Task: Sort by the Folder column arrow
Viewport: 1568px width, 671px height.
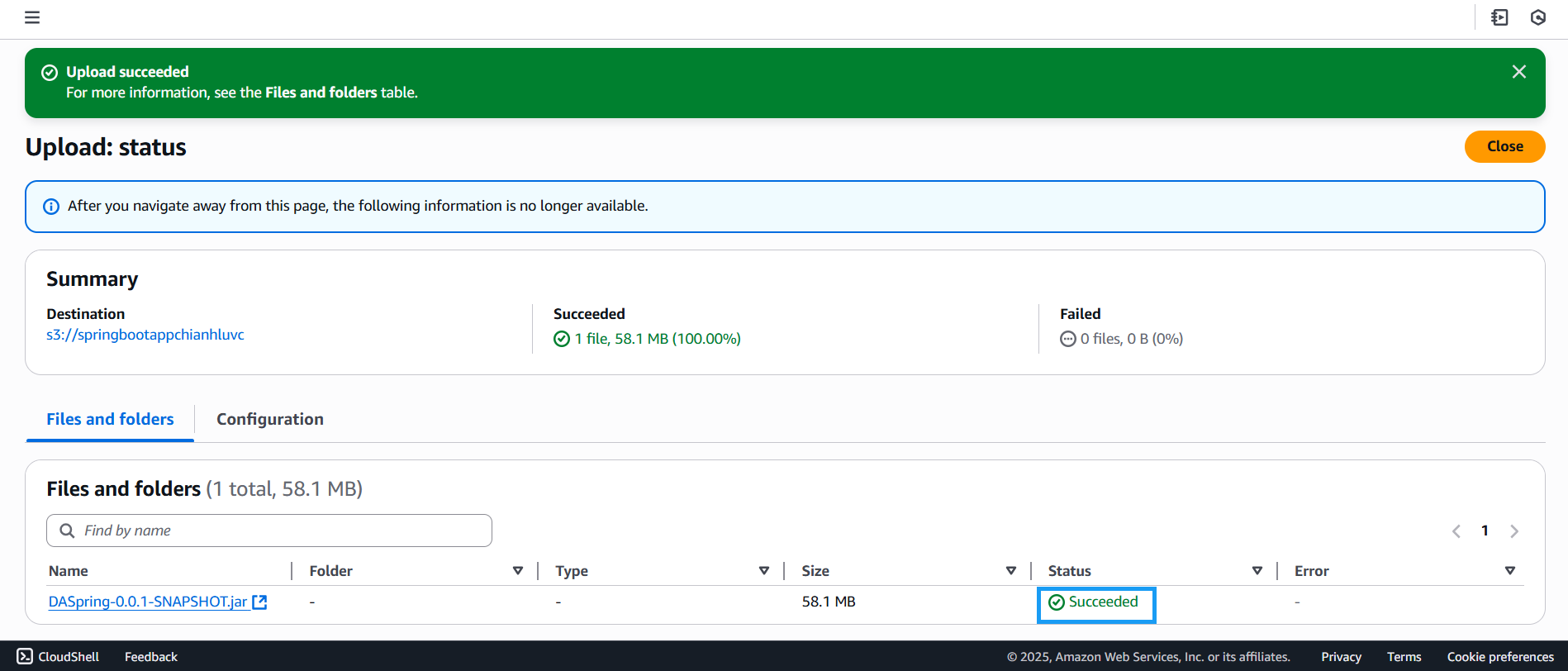Action: coord(518,571)
